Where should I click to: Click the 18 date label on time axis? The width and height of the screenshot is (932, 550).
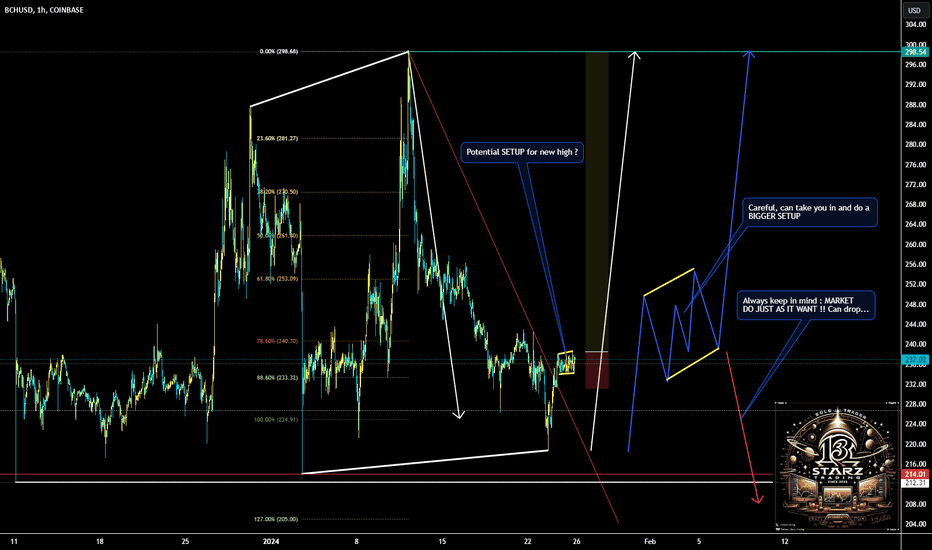click(100, 542)
